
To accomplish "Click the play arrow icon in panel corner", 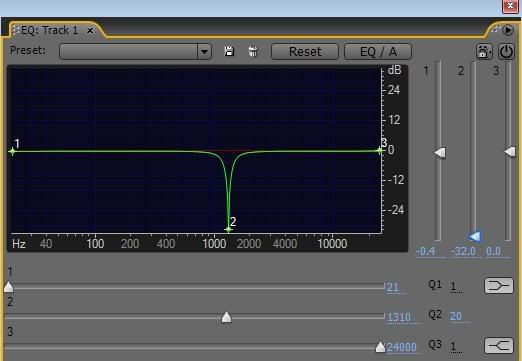I will (x=508, y=30).
